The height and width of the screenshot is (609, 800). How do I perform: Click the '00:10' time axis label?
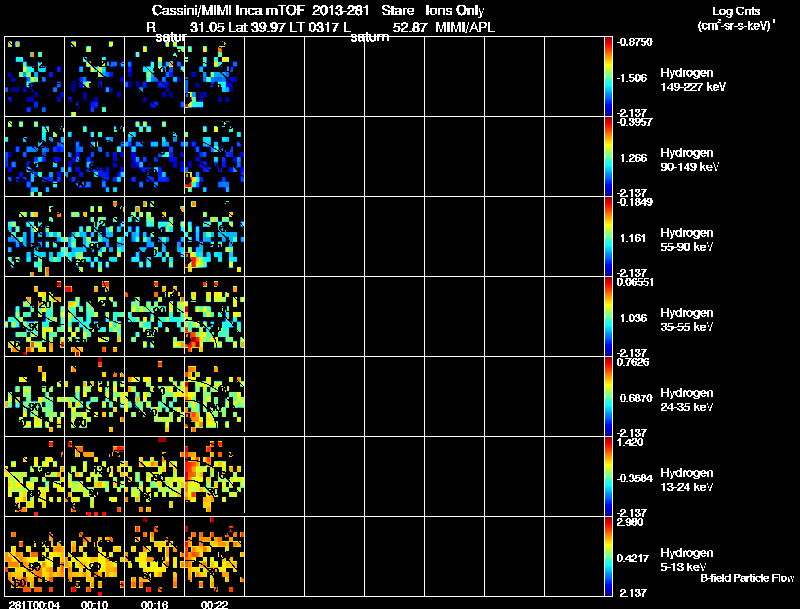[95, 604]
